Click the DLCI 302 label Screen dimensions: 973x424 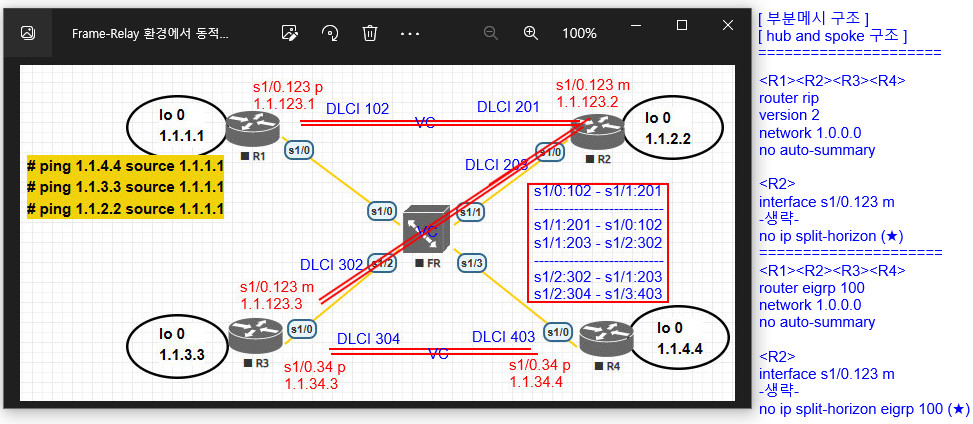click(x=331, y=265)
